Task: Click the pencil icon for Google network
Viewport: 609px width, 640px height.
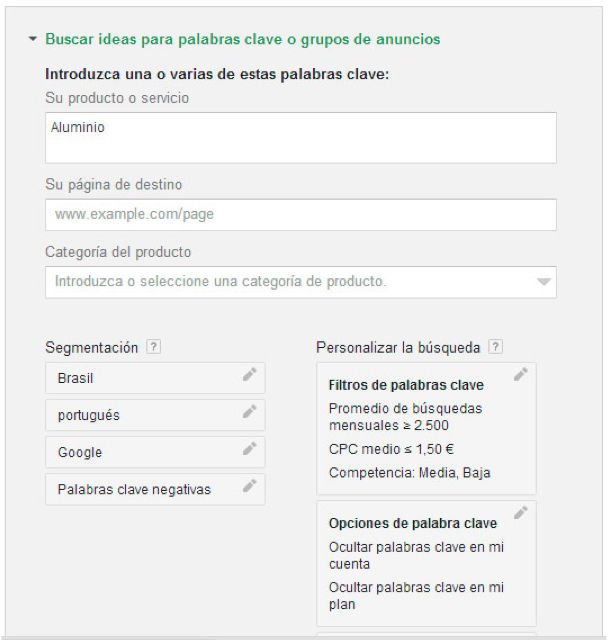Action: pos(249,449)
